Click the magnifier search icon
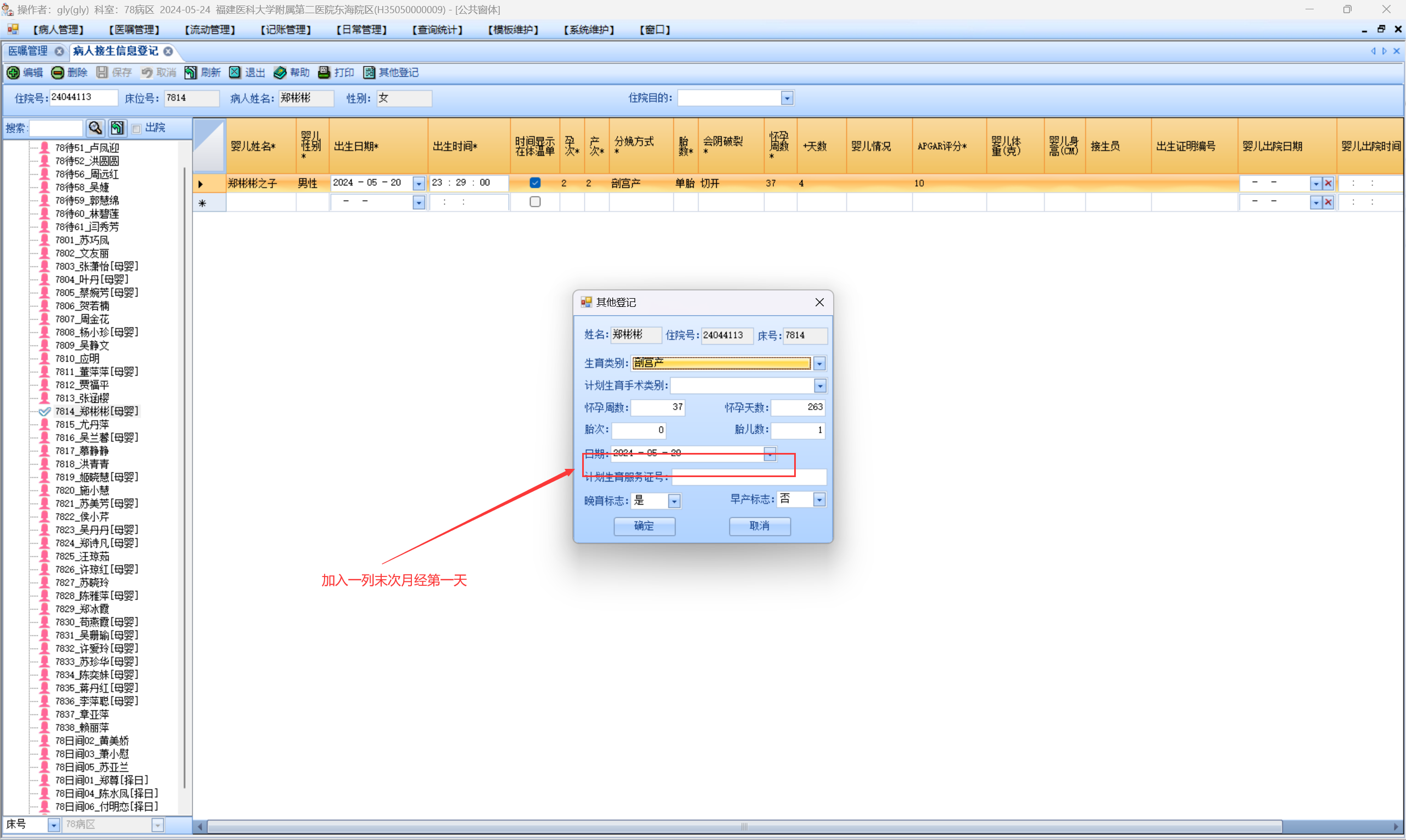Image resolution: width=1406 pixels, height=840 pixels. pos(95,128)
